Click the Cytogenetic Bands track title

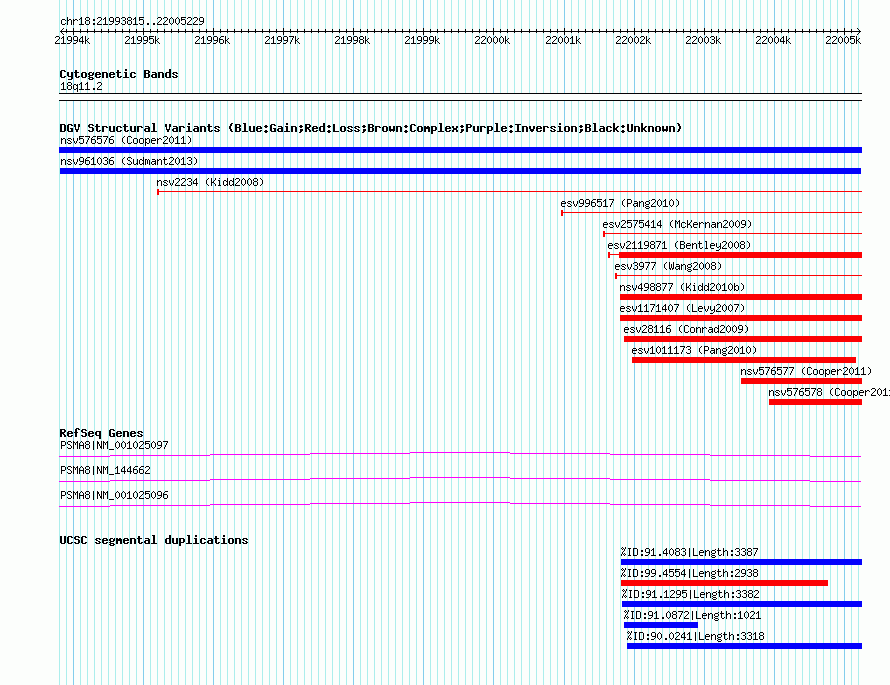(119, 74)
